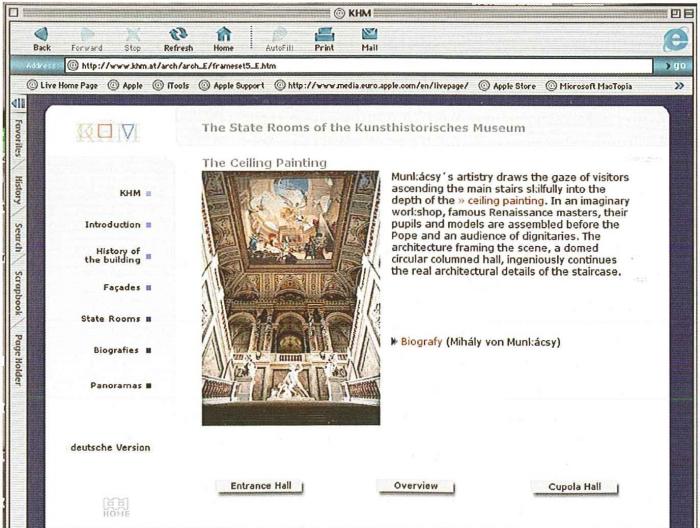
Task: Open the Biografy link for Munkácsy
Action: tap(421, 342)
